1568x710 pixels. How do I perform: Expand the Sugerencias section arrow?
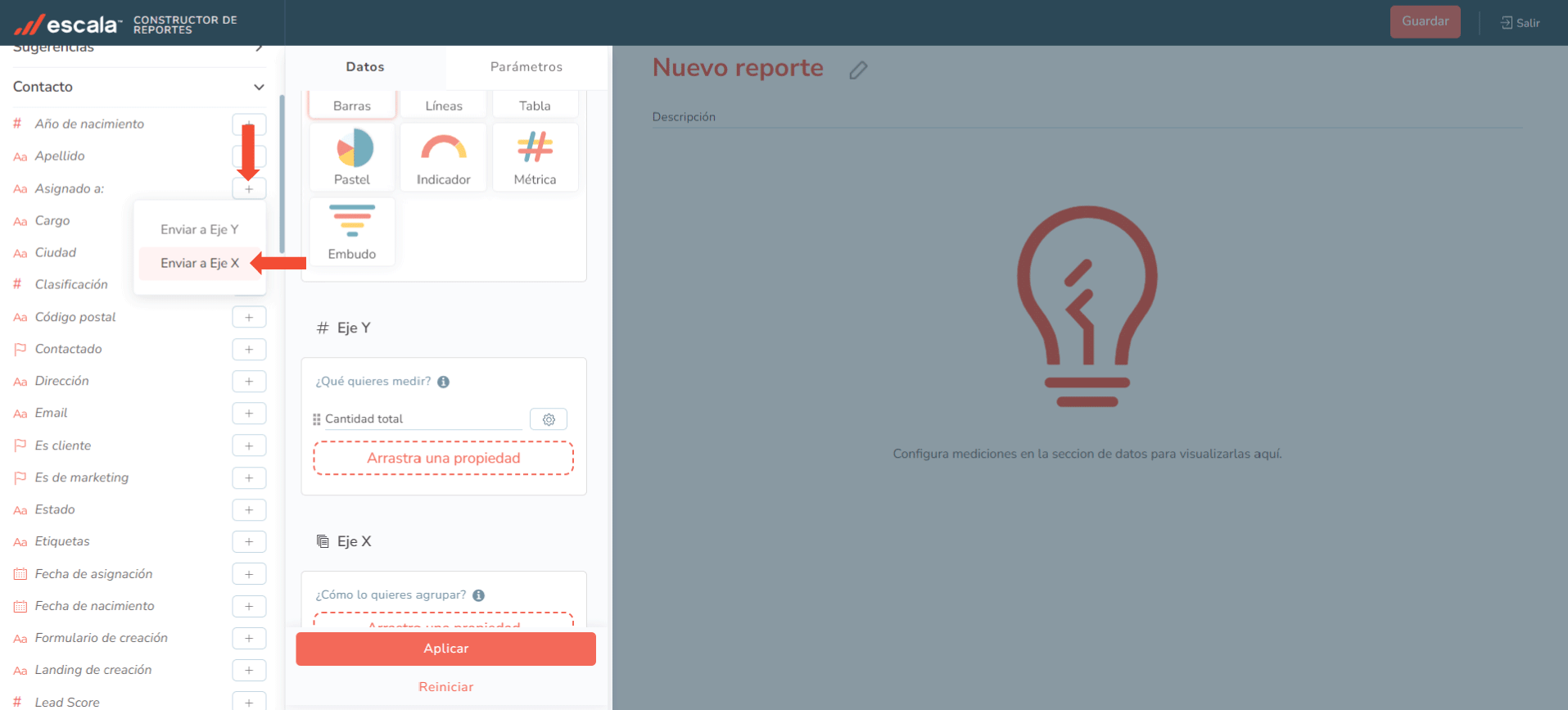[259, 48]
